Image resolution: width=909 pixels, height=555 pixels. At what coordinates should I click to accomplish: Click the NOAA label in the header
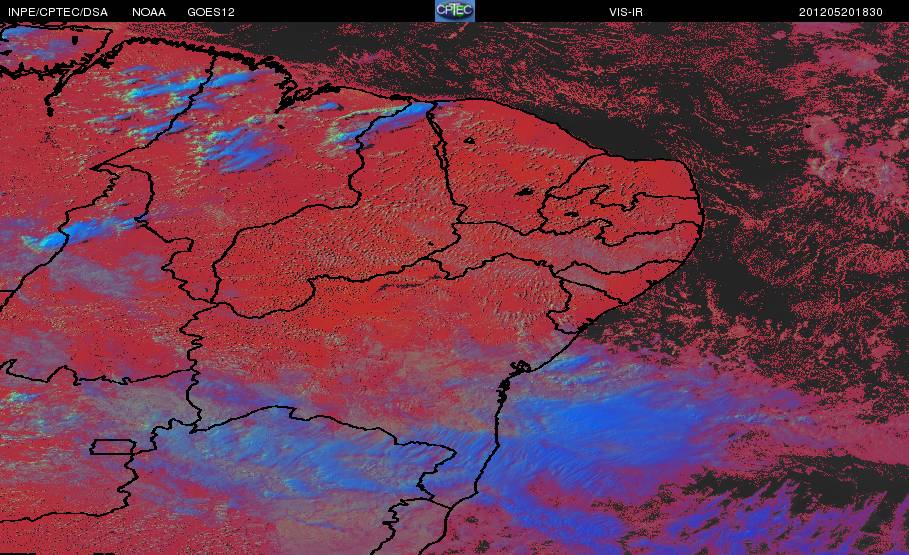pos(149,12)
